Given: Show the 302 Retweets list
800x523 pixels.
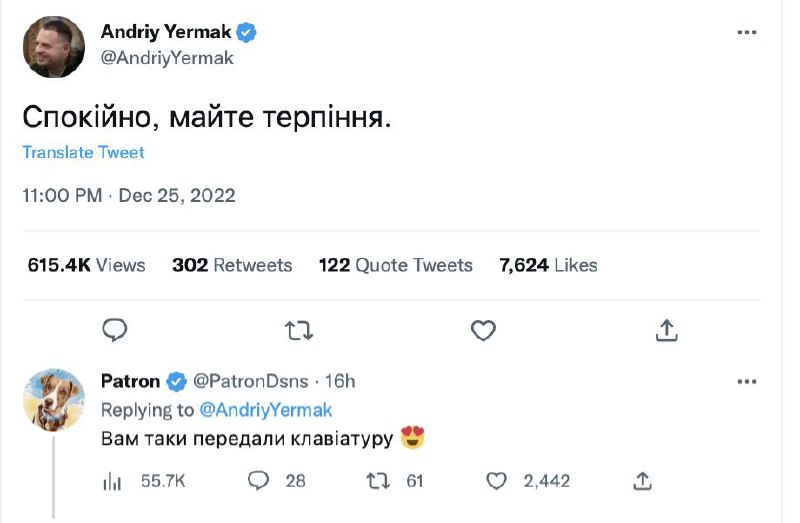Looking at the screenshot, I should tap(232, 265).
